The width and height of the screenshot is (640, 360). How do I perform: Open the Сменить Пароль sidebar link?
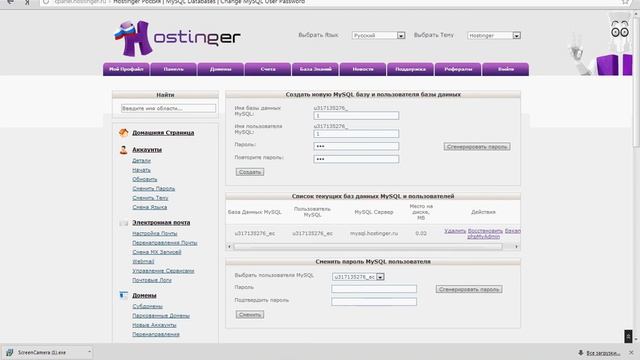[153, 189]
